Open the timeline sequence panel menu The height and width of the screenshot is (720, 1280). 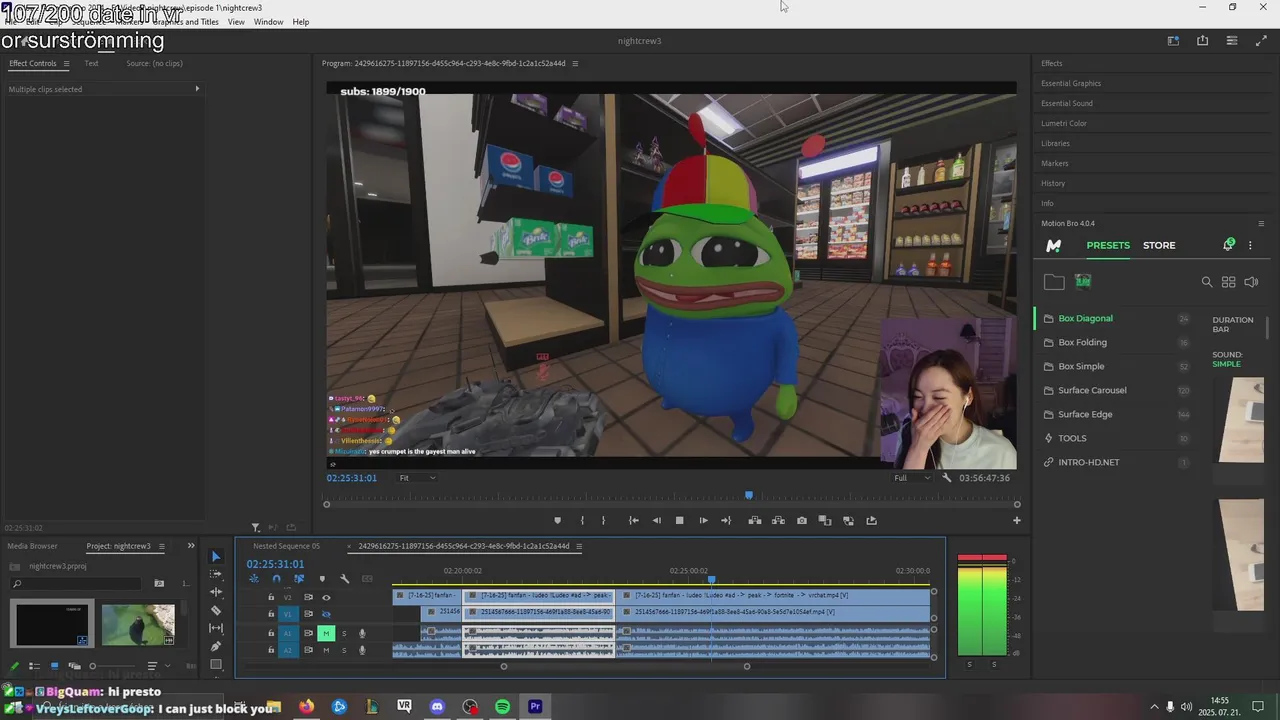pyautogui.click(x=579, y=546)
